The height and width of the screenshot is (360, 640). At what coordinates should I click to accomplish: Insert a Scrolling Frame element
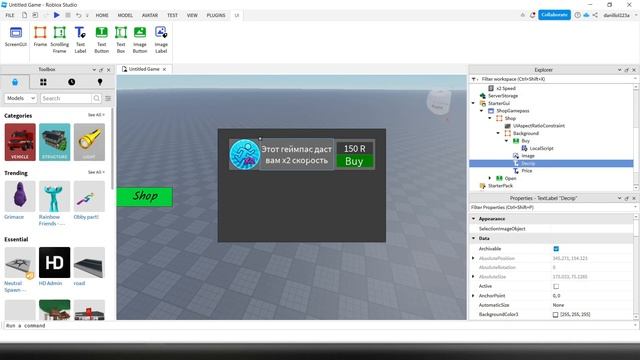(60, 40)
